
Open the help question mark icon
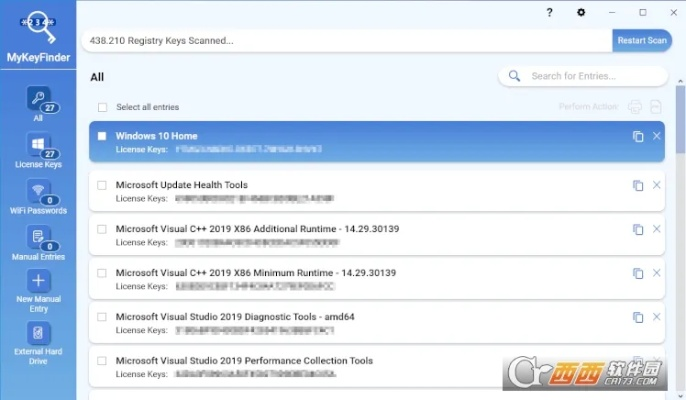pos(549,12)
